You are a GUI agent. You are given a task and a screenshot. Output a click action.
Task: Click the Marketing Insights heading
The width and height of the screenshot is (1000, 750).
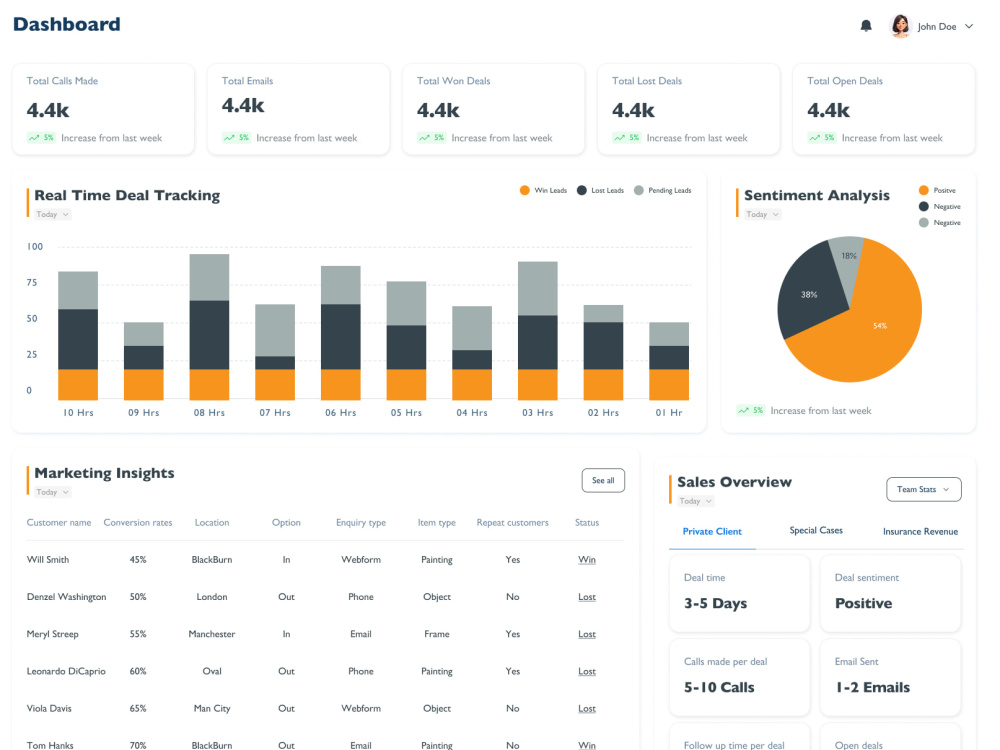[105, 473]
